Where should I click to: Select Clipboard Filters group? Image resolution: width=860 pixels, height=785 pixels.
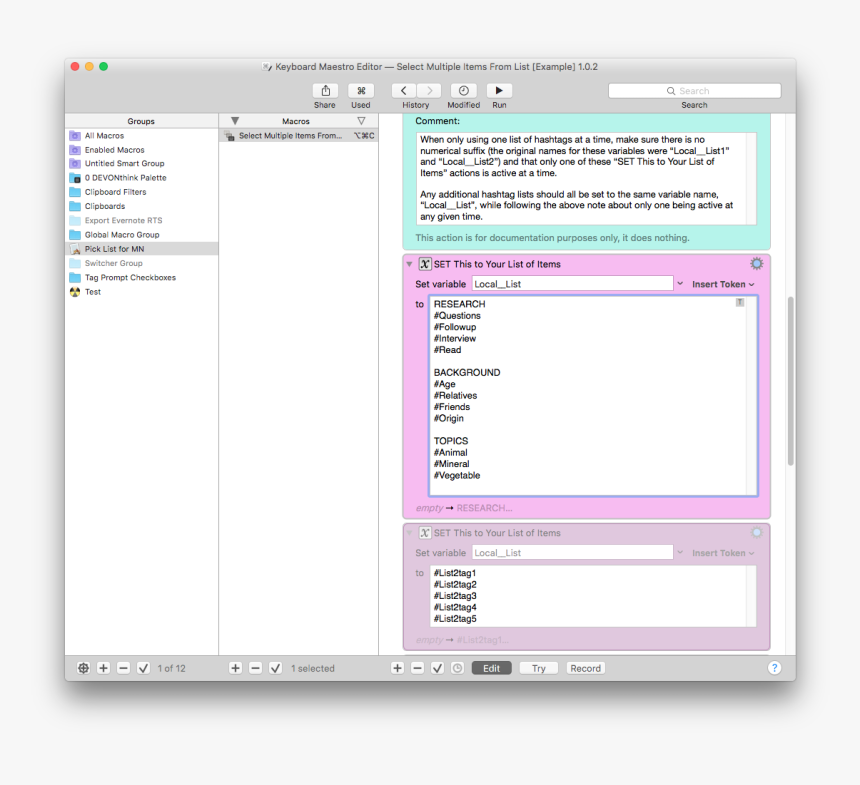(142, 192)
